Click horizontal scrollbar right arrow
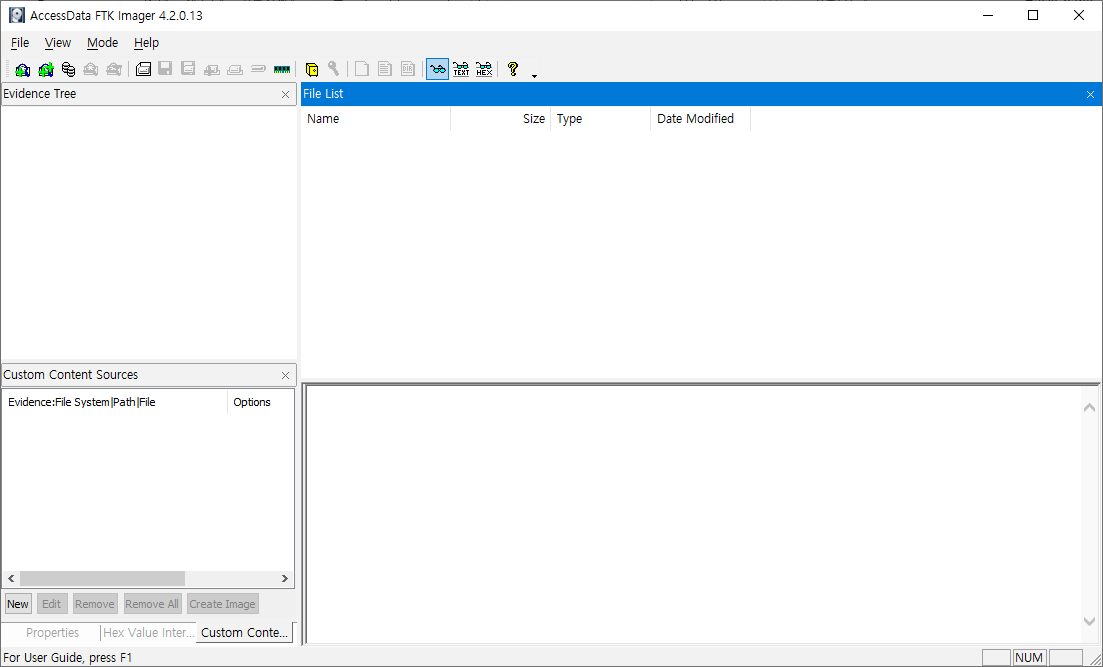The width and height of the screenshot is (1103, 667). [x=285, y=578]
